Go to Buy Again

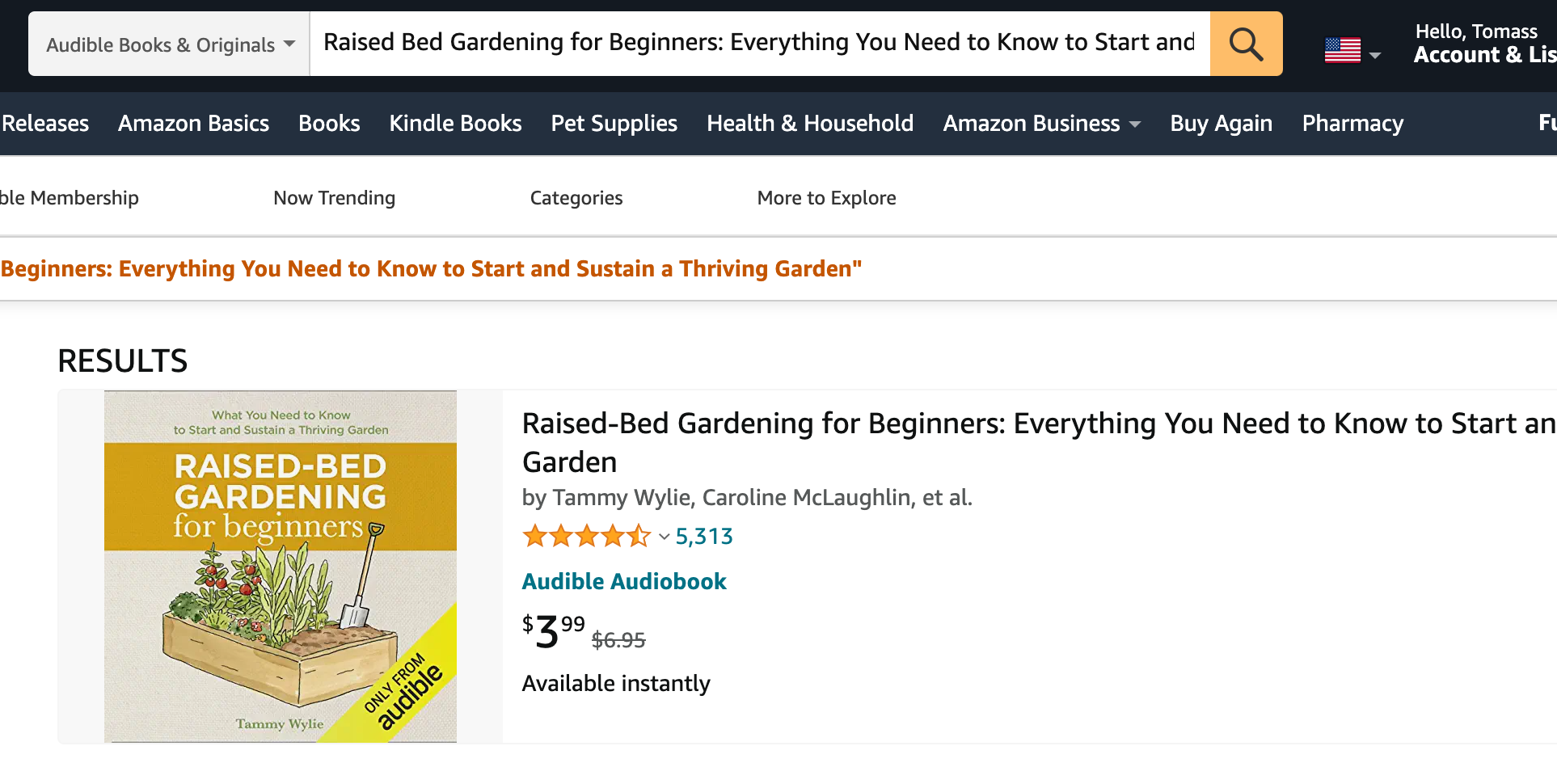coord(1221,124)
